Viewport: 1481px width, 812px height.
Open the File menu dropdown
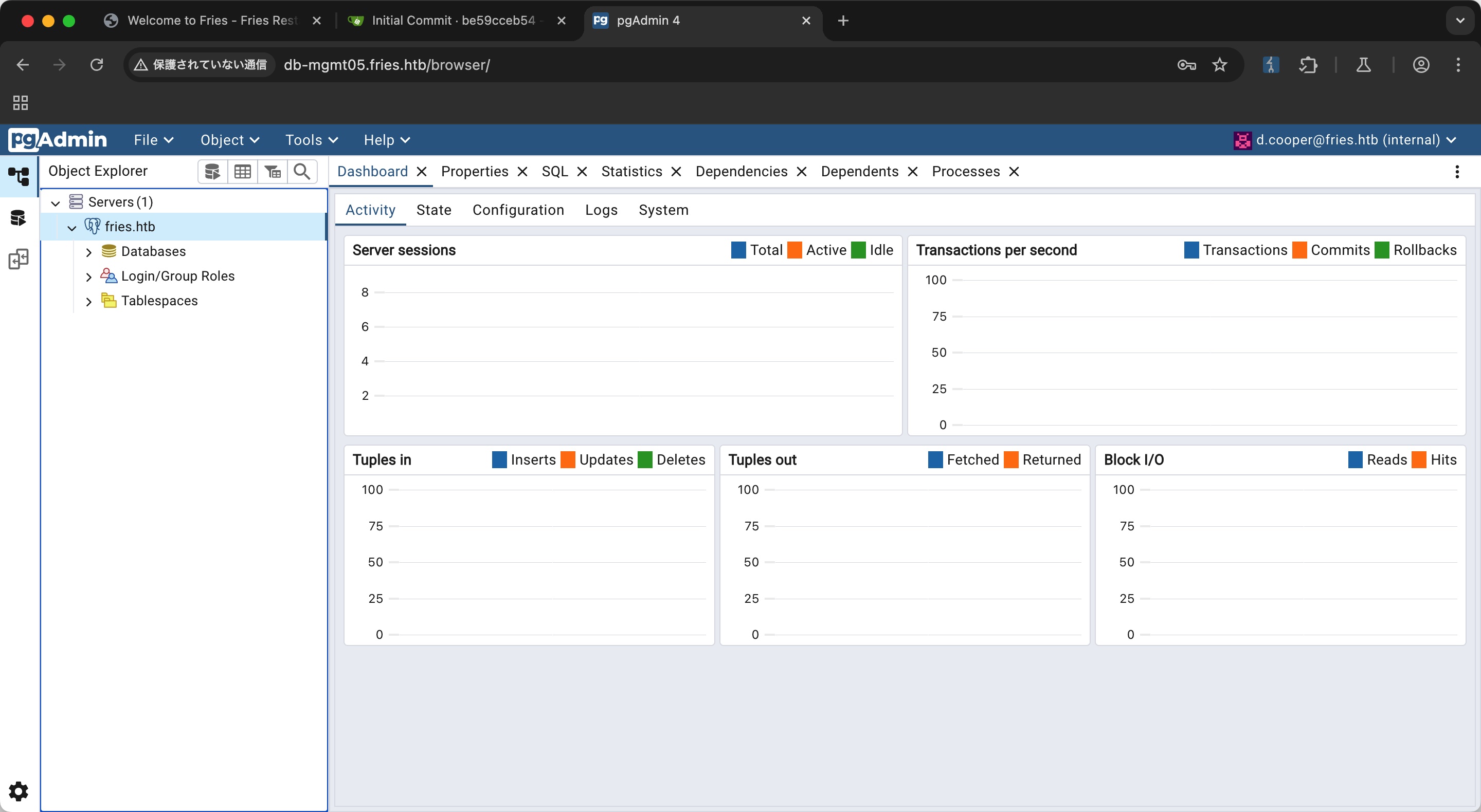(154, 140)
